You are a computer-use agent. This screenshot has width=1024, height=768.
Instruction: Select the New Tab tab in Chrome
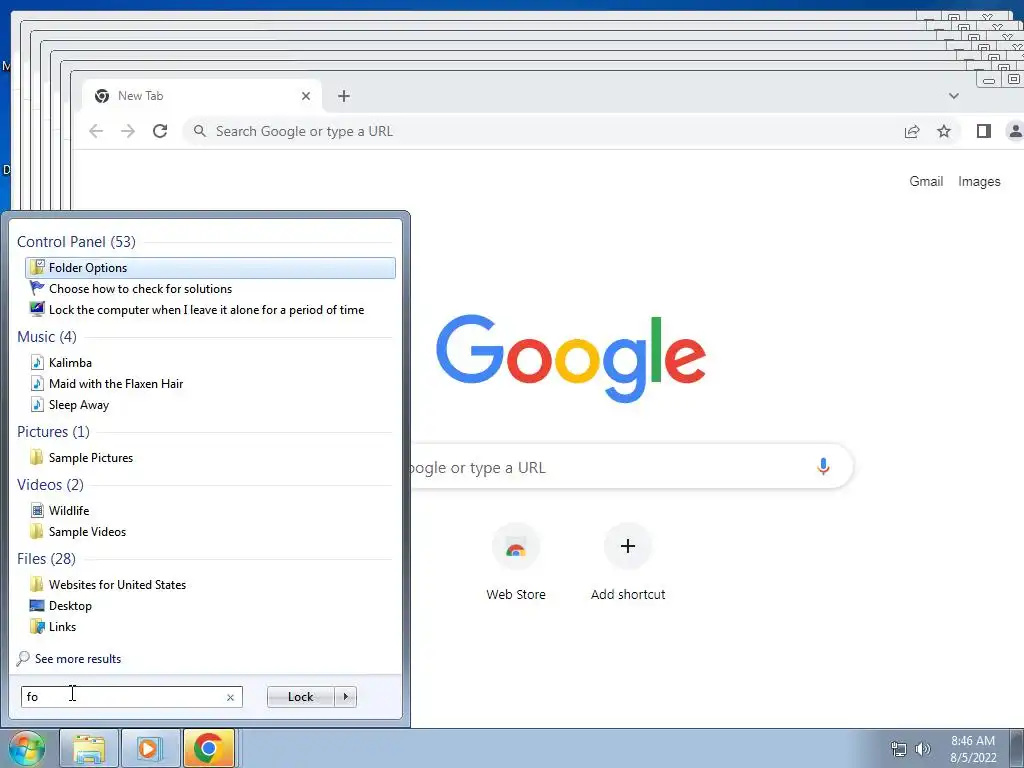click(202, 96)
